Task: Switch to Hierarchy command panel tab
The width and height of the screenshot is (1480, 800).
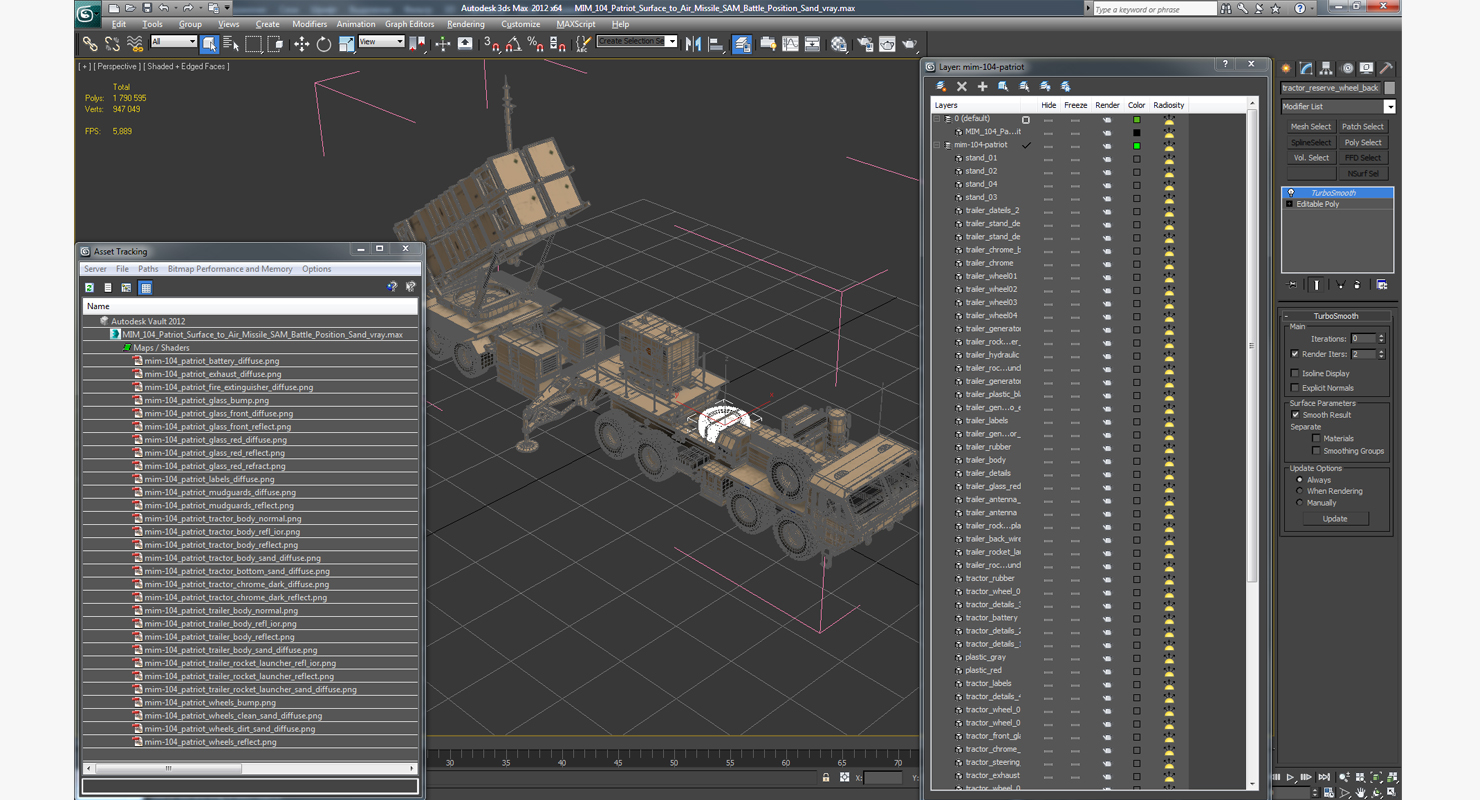Action: click(x=1326, y=68)
